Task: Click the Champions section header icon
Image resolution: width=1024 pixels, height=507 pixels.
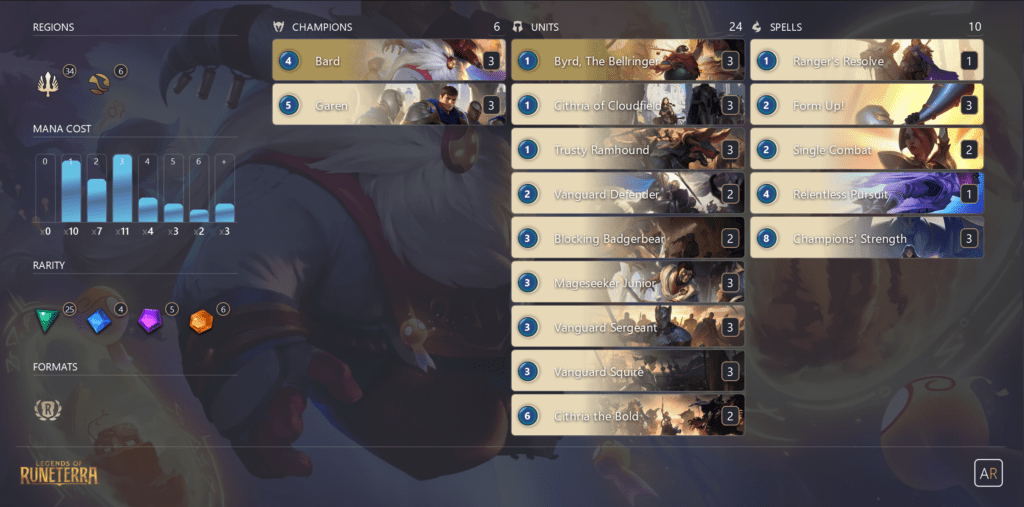Action: click(x=279, y=27)
